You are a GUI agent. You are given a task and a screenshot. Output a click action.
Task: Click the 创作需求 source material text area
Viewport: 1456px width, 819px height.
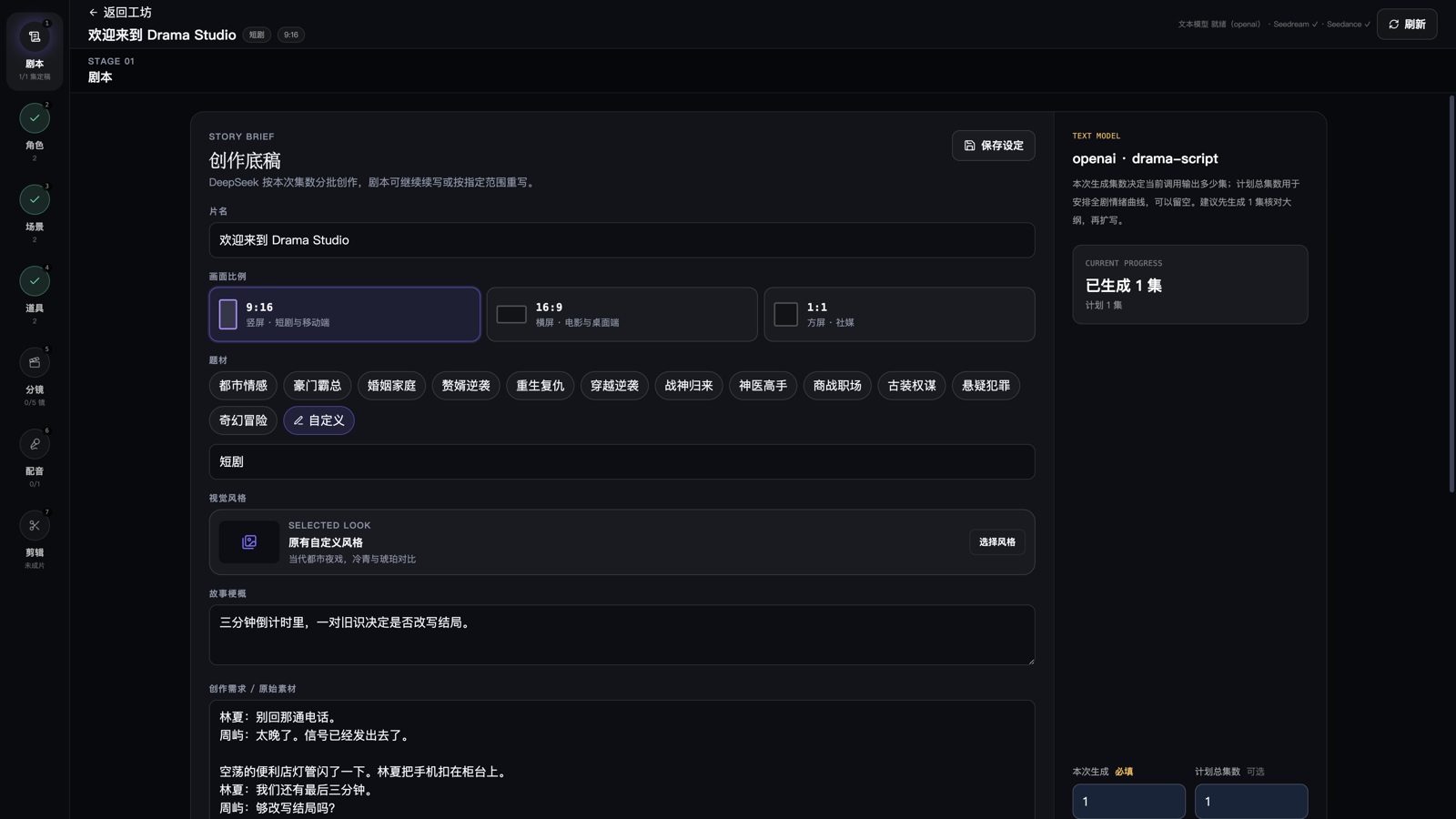tap(622, 760)
